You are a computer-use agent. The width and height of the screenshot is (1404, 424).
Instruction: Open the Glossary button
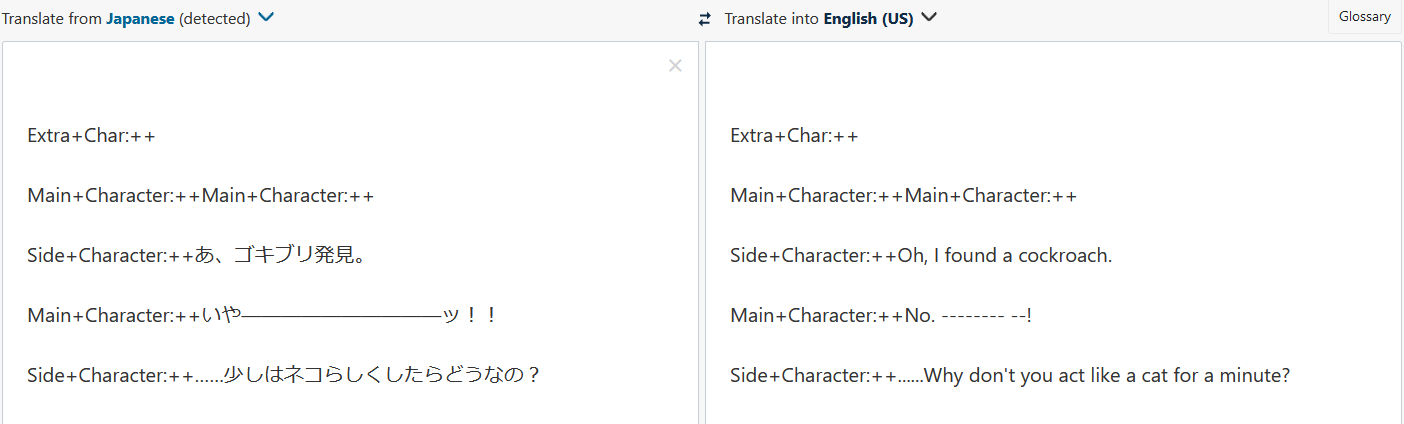(1364, 17)
